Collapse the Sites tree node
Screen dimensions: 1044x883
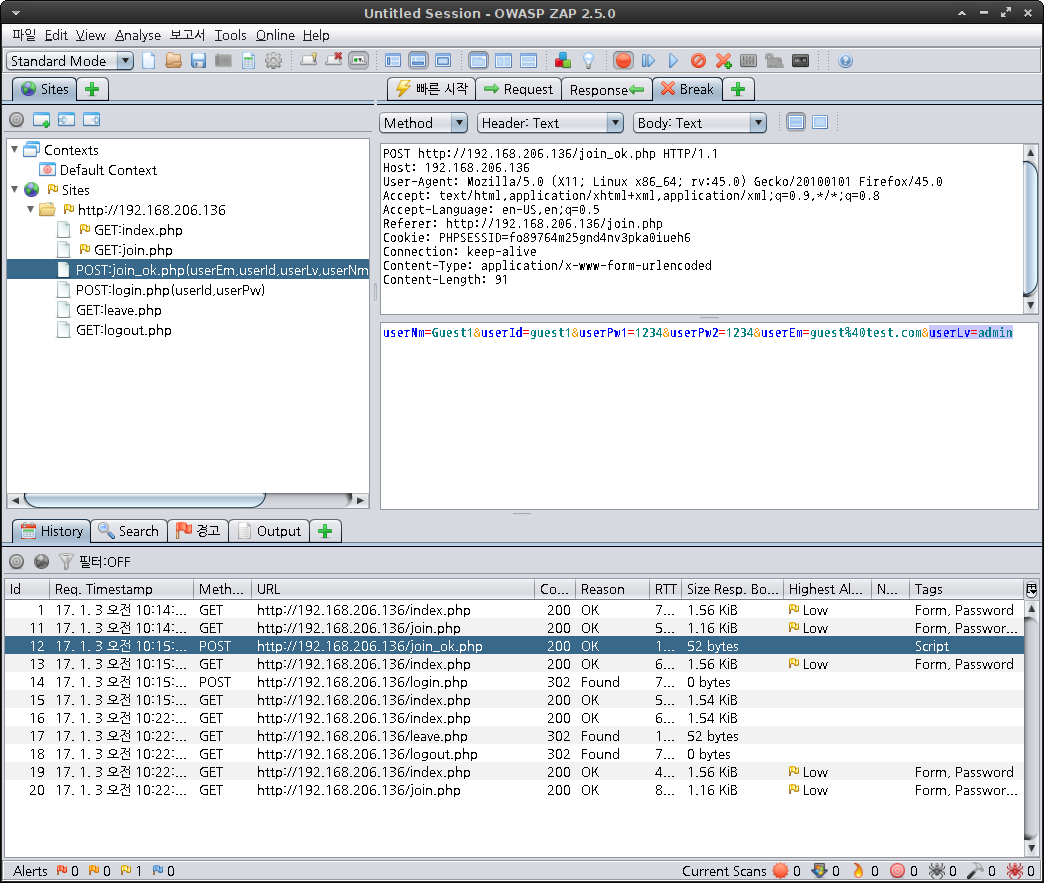15,190
